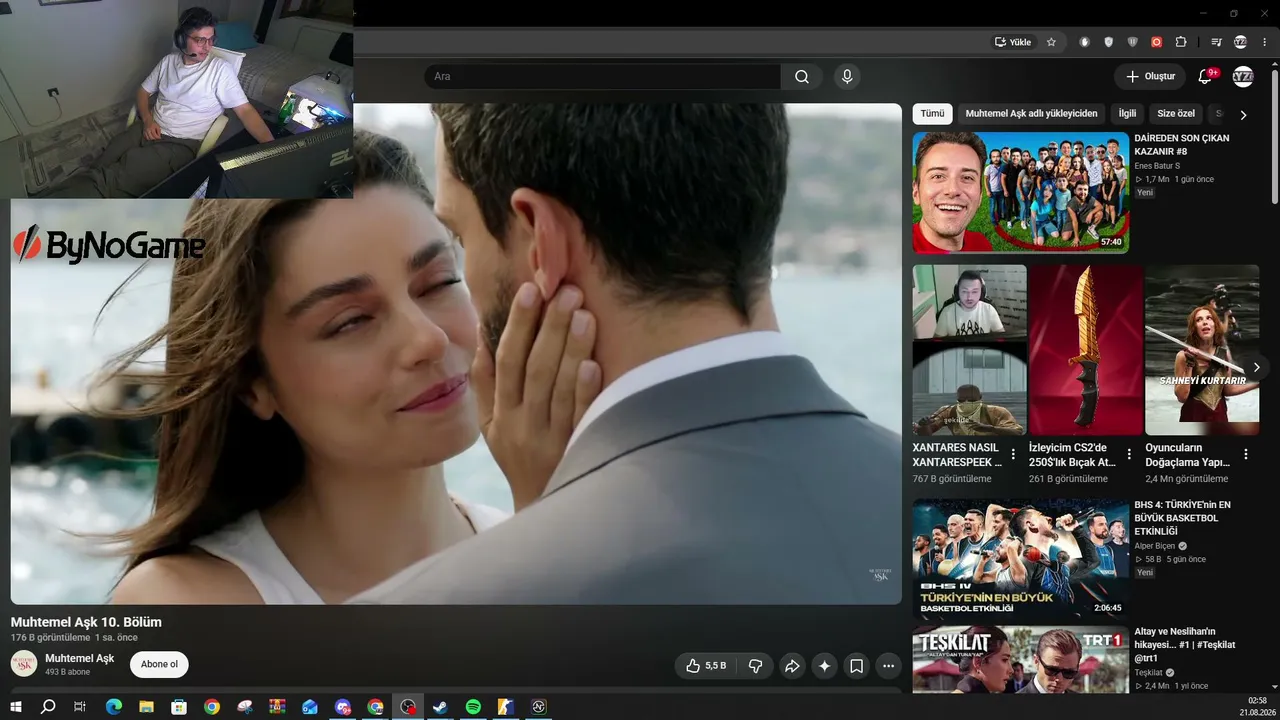The height and width of the screenshot is (720, 1280).
Task: Click the YouTube search magnifier button
Action: click(802, 77)
